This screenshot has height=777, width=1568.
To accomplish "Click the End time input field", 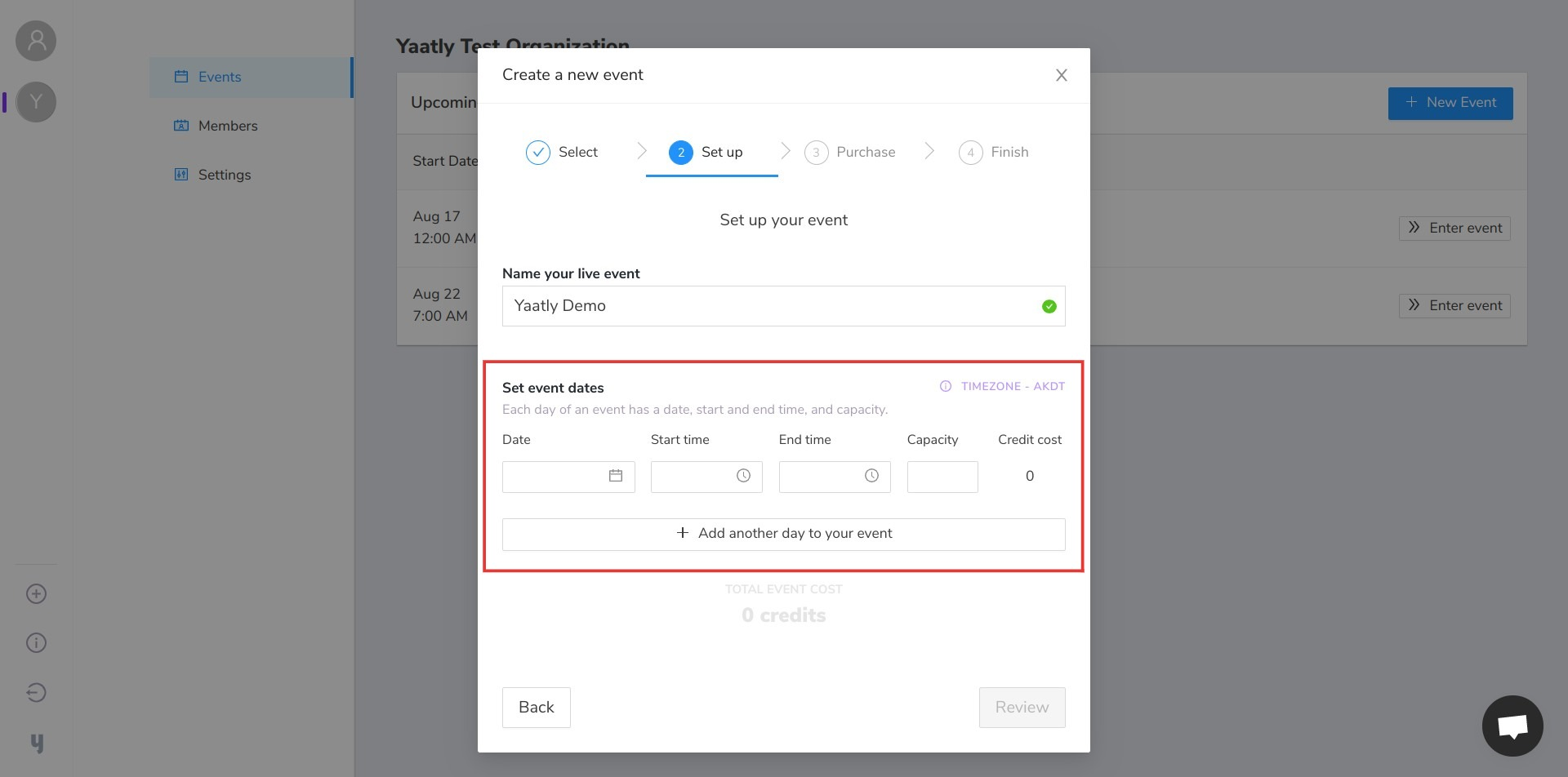I will tap(835, 477).
